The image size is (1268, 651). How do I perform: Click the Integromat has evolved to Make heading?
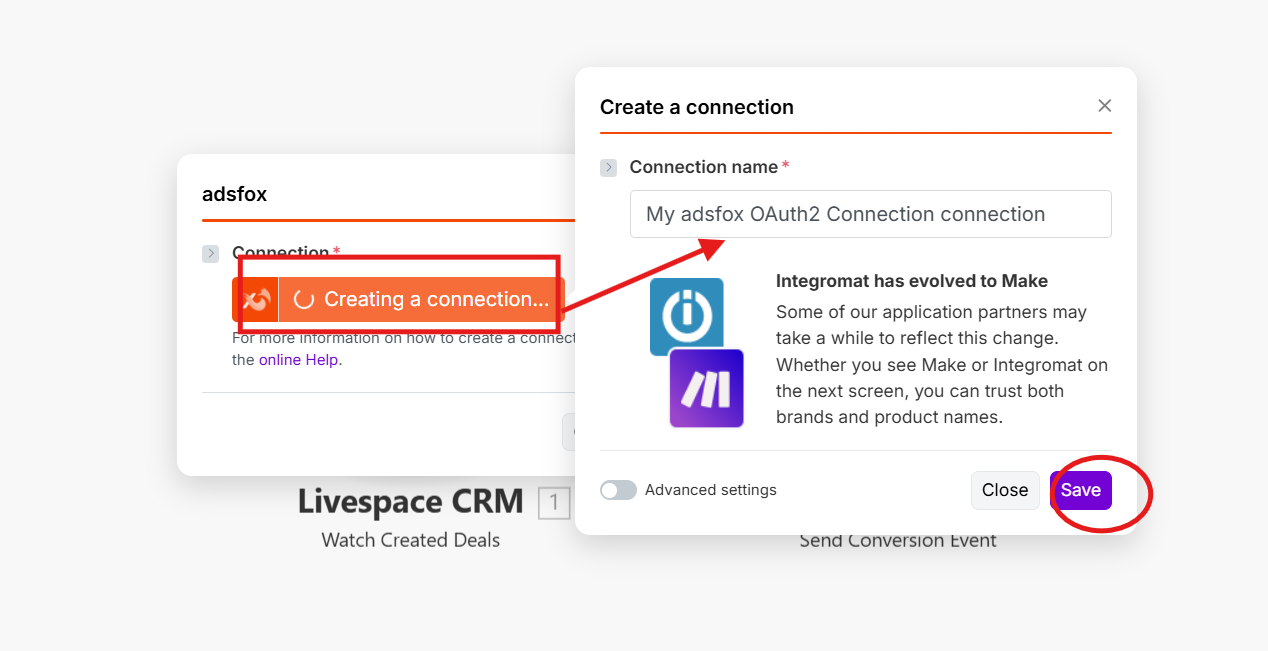(911, 281)
